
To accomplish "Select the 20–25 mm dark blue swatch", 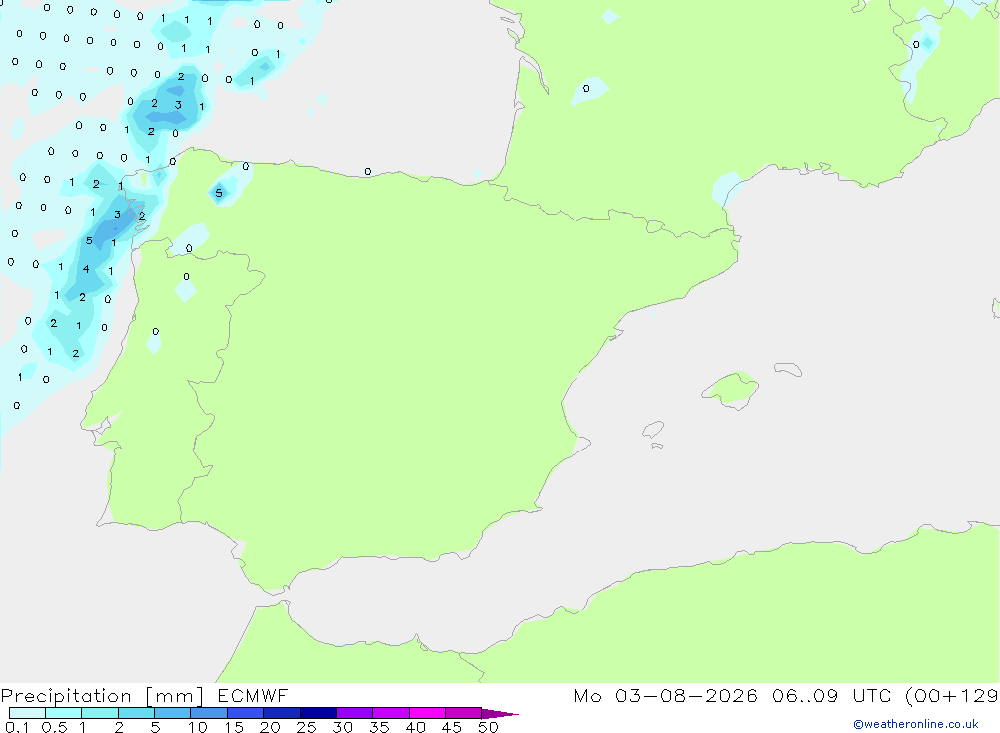I will point(281,713).
